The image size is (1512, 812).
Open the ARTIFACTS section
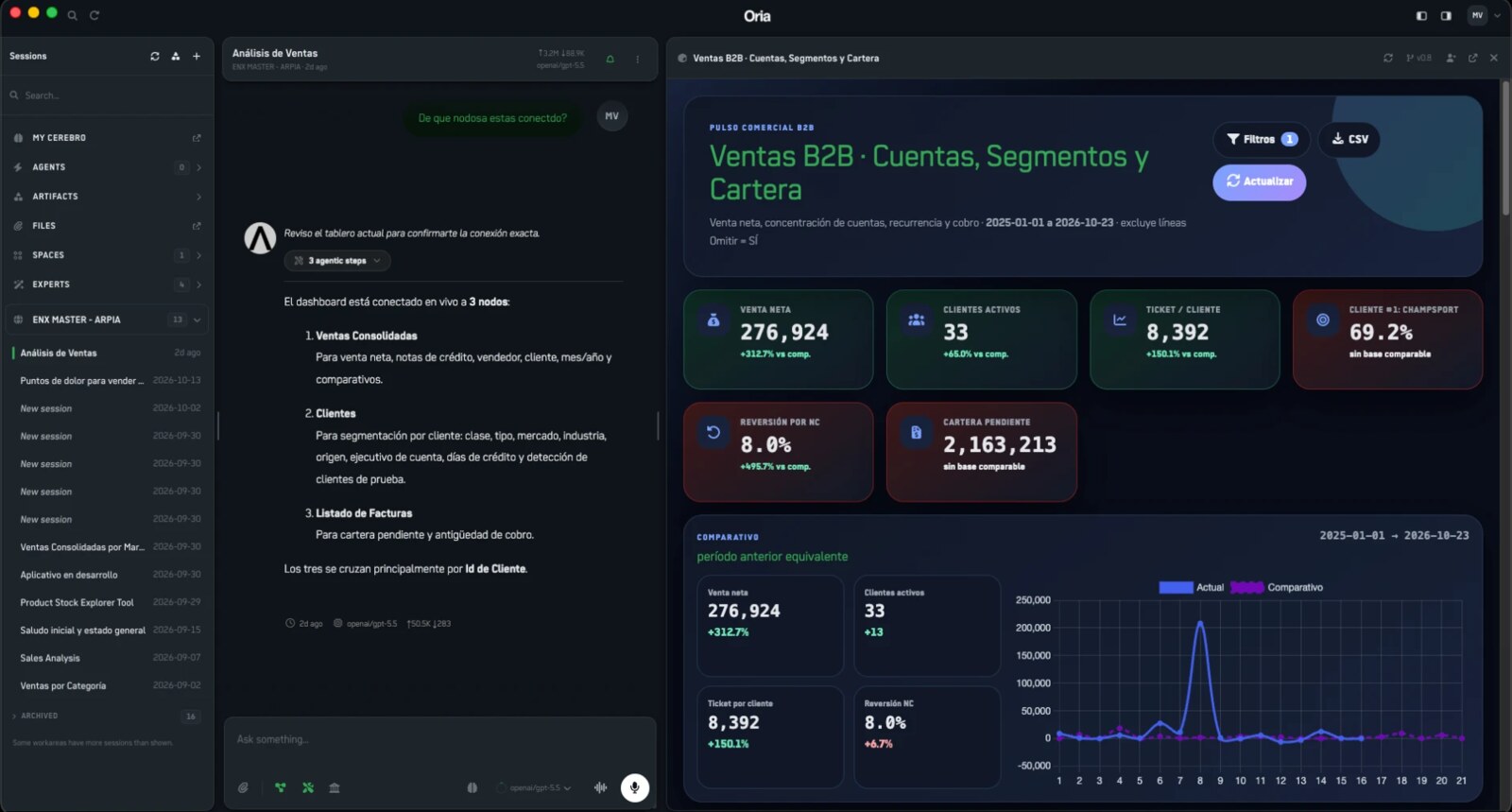(55, 197)
